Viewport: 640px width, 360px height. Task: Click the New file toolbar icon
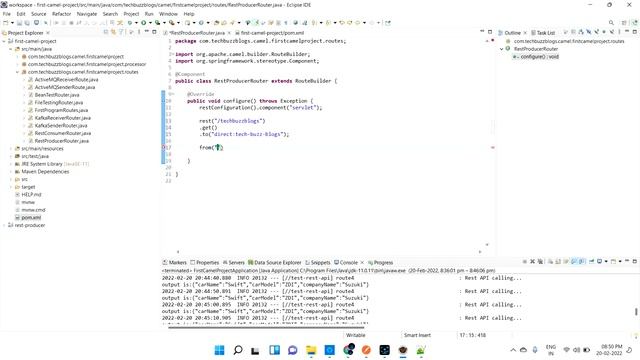coord(6,23)
